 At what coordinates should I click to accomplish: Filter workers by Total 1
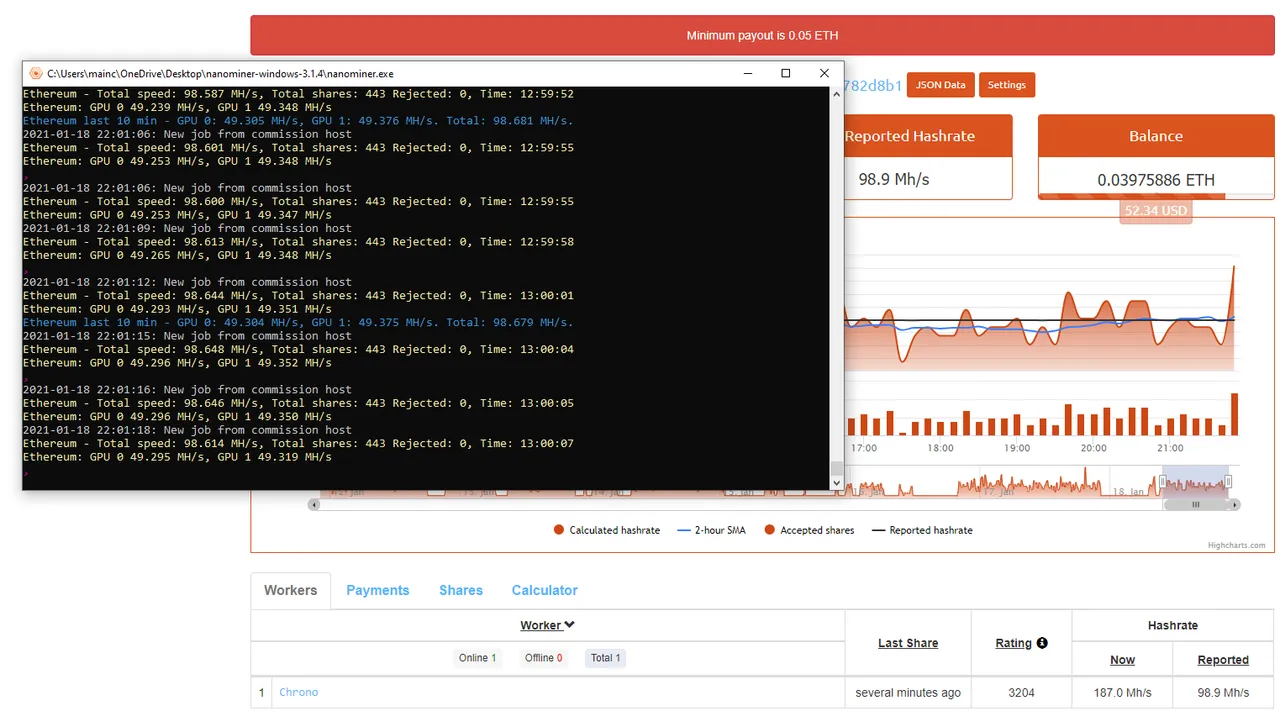coord(605,658)
